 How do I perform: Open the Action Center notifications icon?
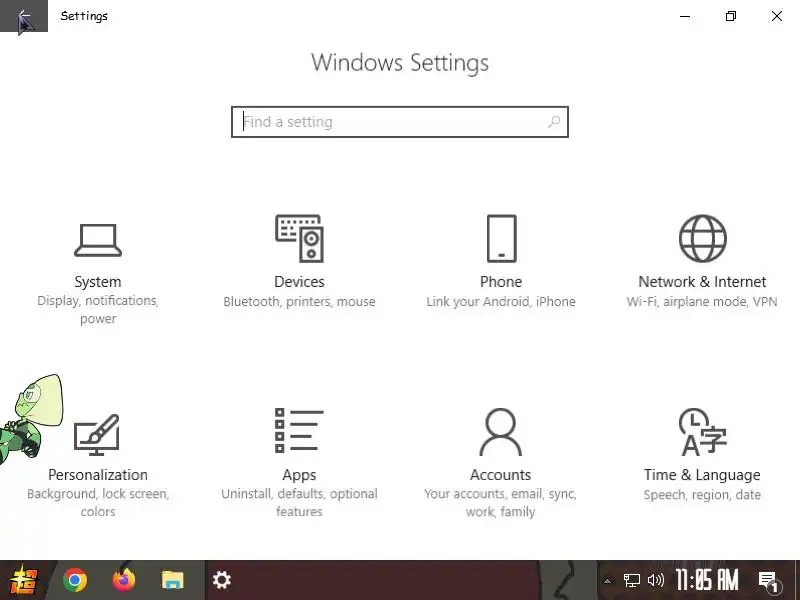[x=768, y=581]
